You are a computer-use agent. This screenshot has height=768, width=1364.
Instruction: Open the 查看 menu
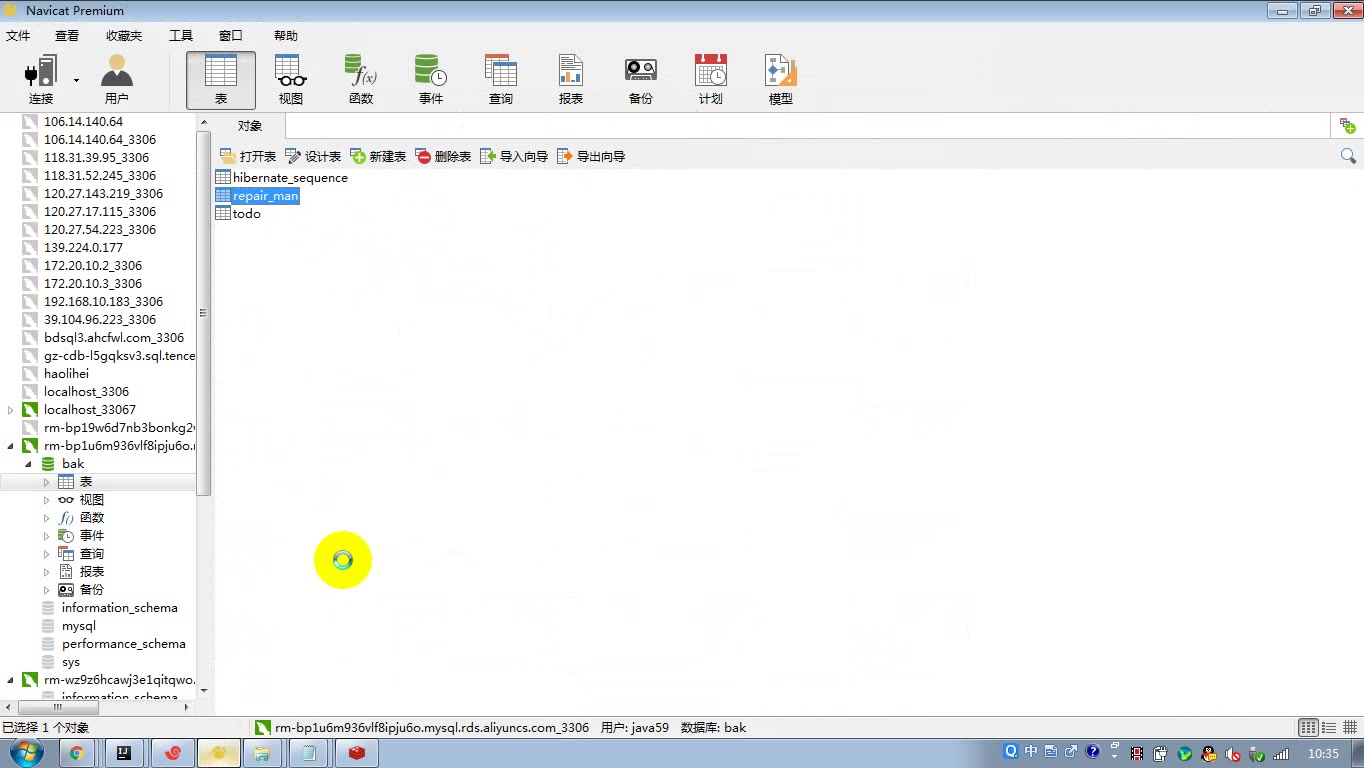tap(67, 36)
